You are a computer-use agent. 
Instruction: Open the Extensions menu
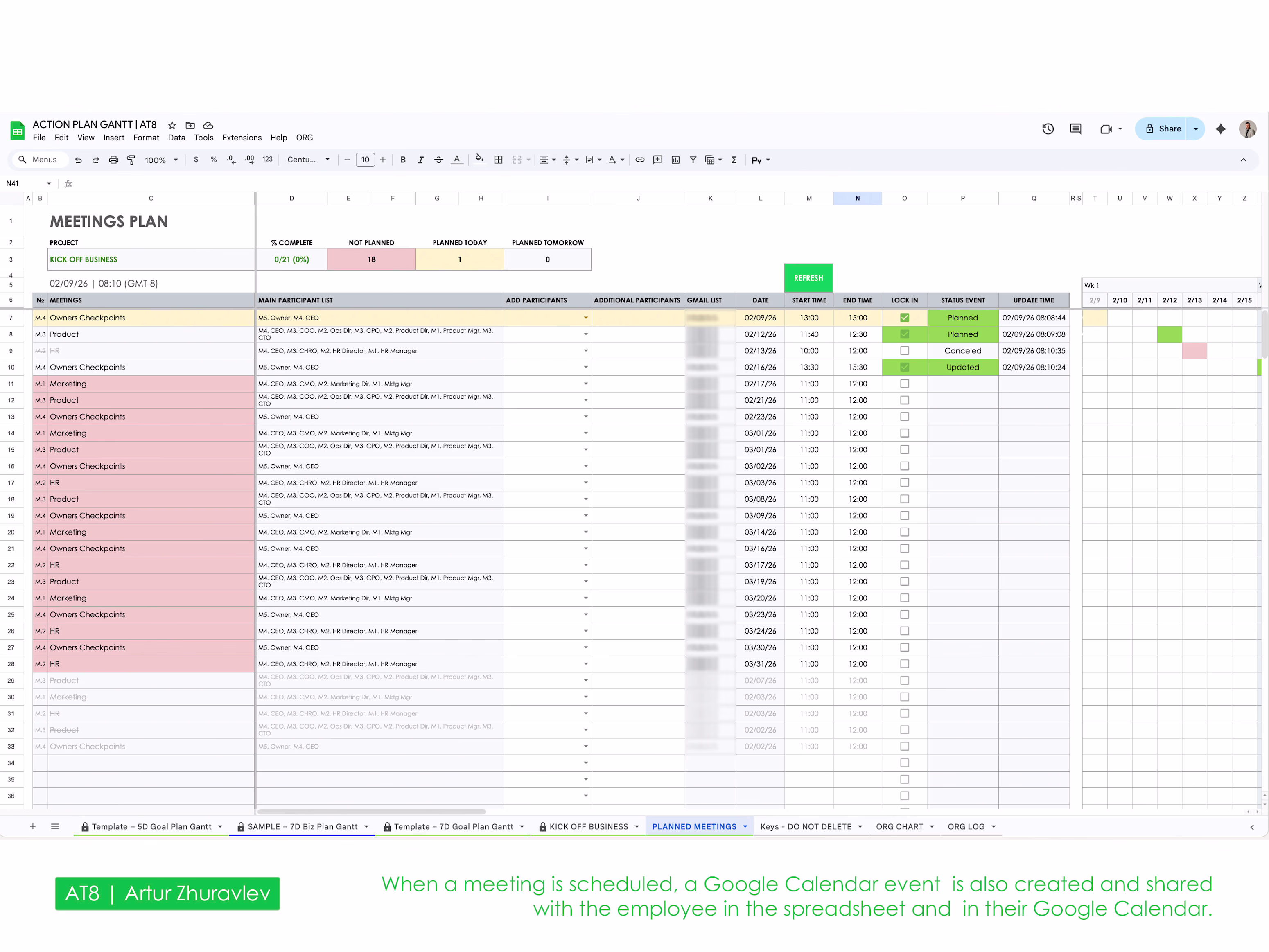(242, 138)
